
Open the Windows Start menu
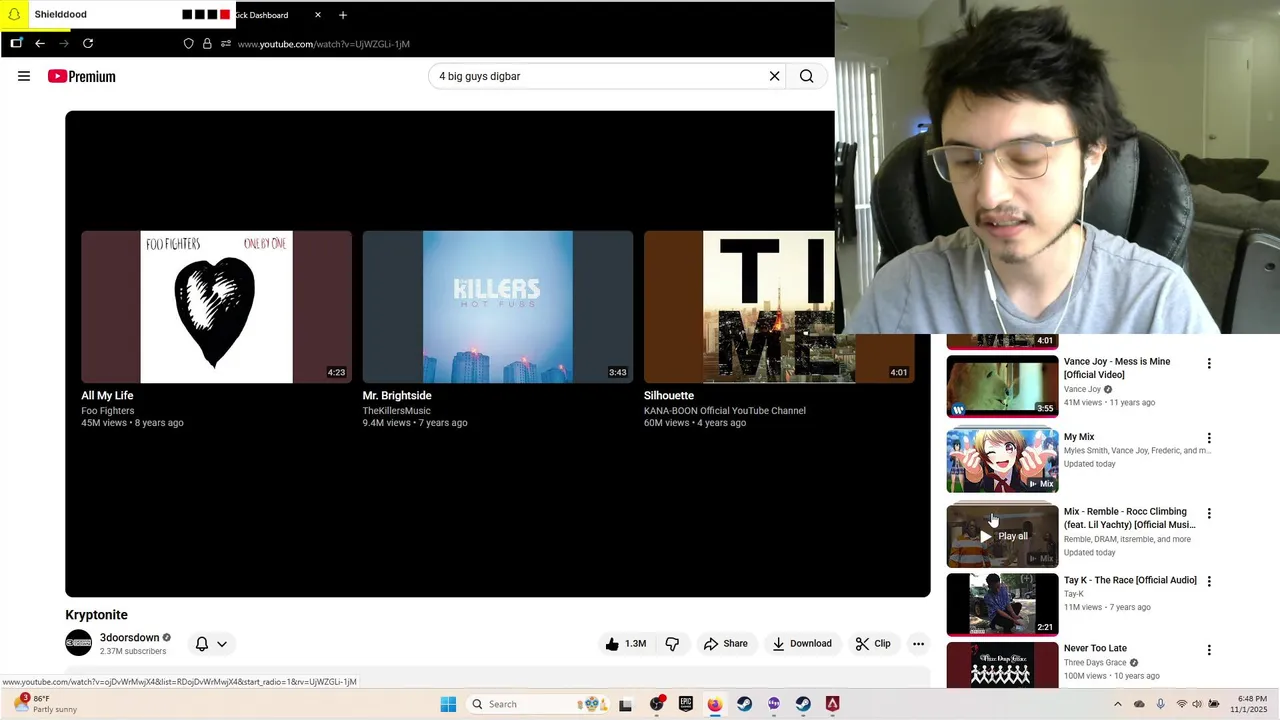(448, 704)
